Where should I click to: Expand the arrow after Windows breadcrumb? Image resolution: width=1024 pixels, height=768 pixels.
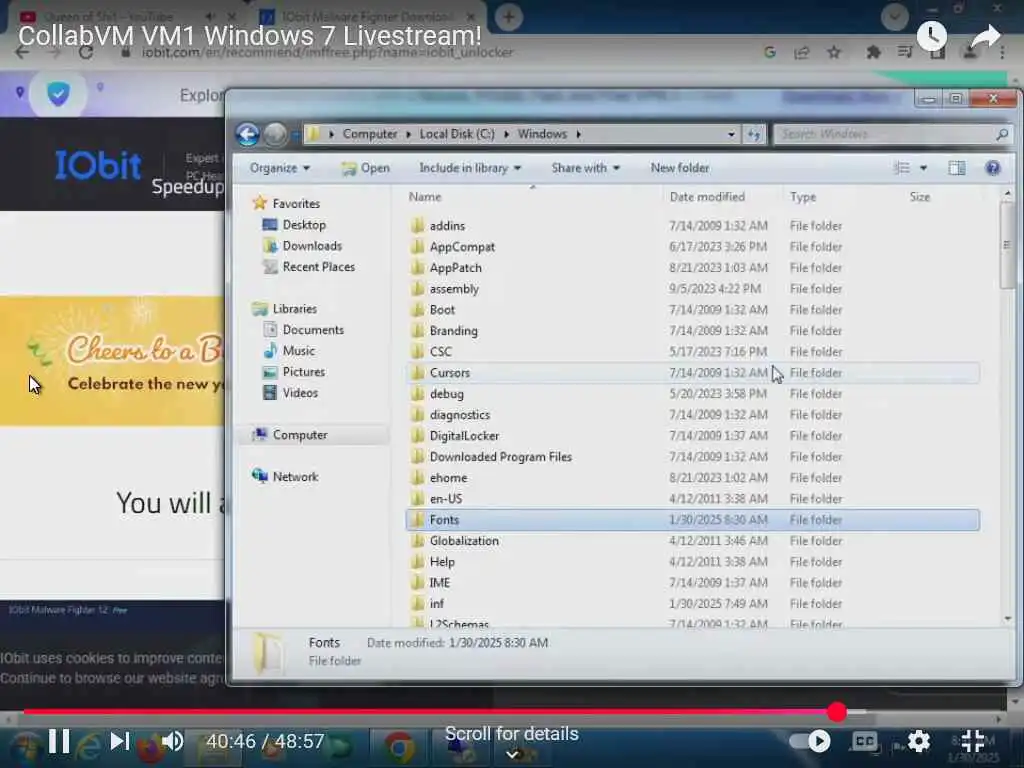click(x=579, y=134)
